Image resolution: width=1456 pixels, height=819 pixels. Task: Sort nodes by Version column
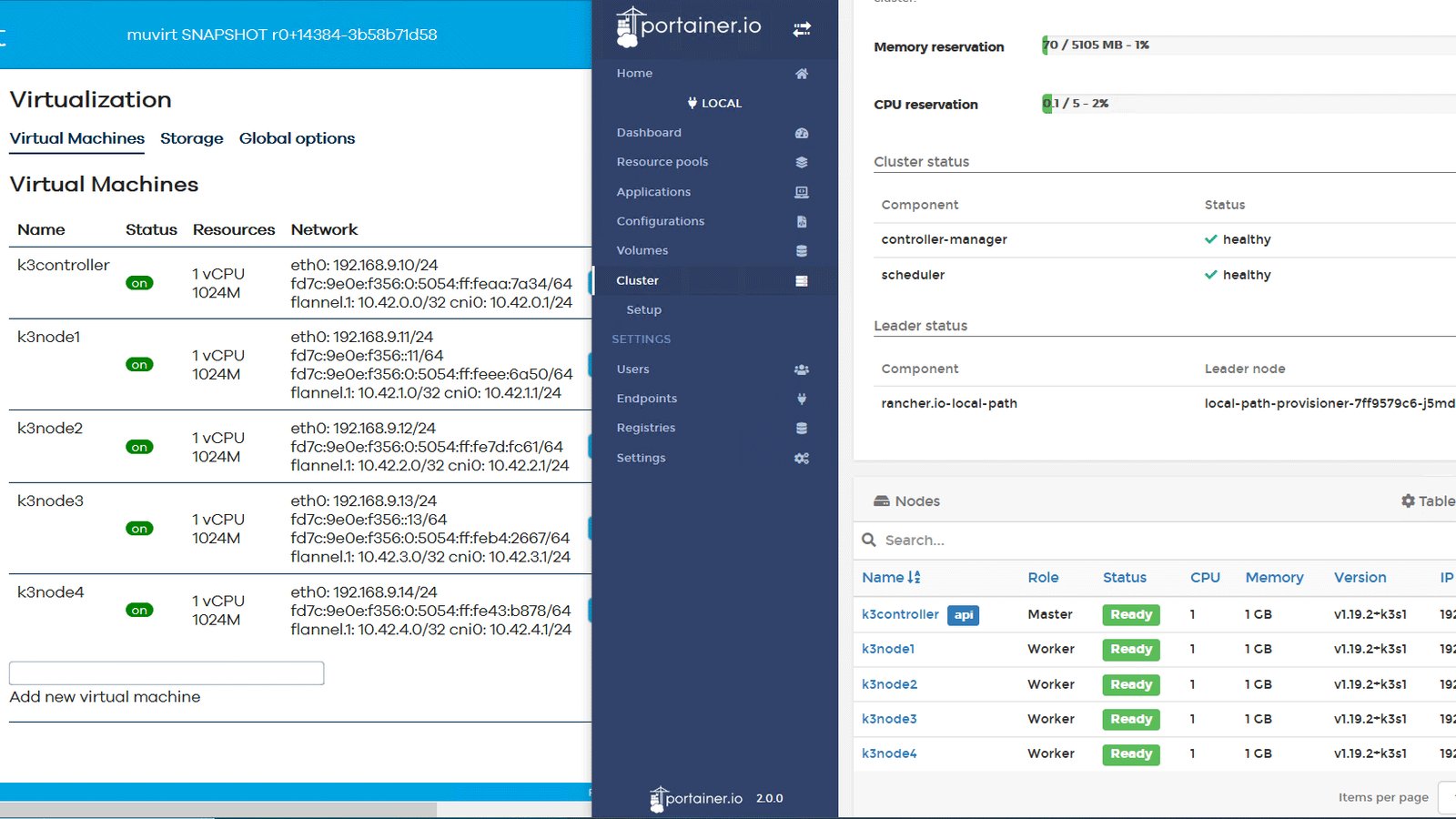pos(1360,577)
